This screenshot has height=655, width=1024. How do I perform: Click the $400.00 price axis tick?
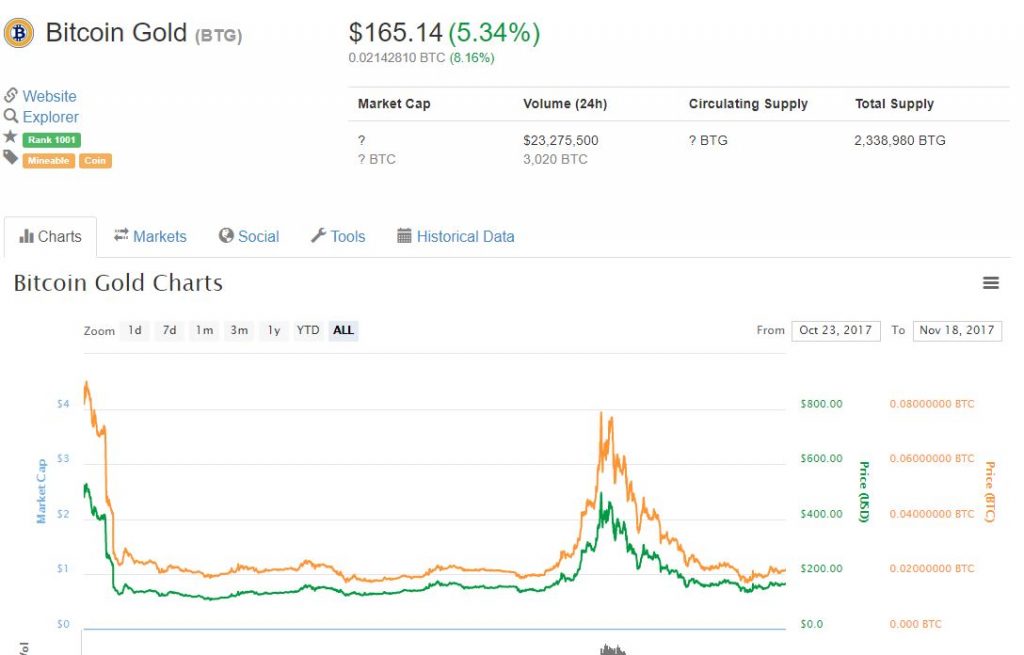[x=822, y=514]
